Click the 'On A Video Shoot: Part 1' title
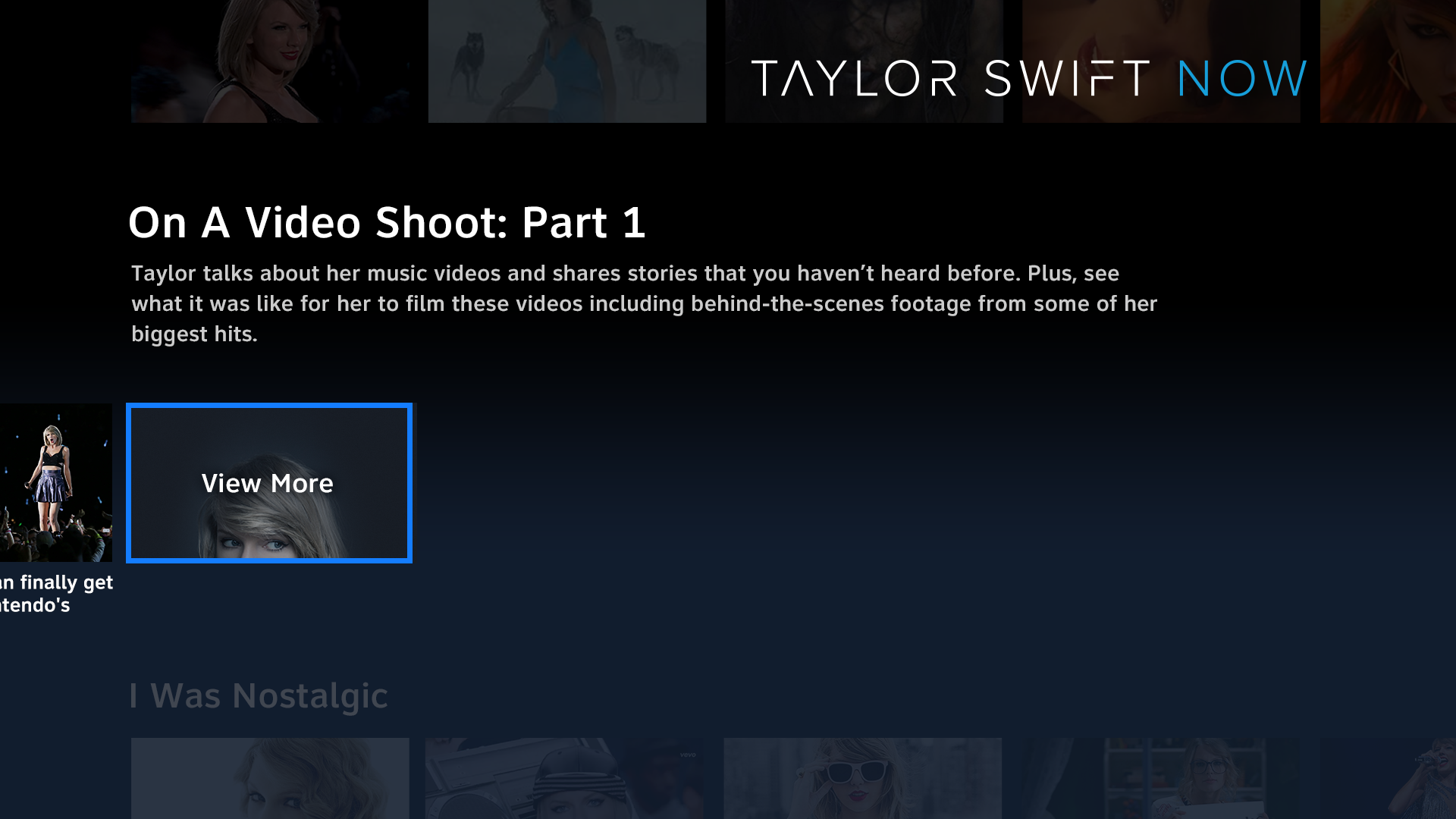 (x=387, y=223)
